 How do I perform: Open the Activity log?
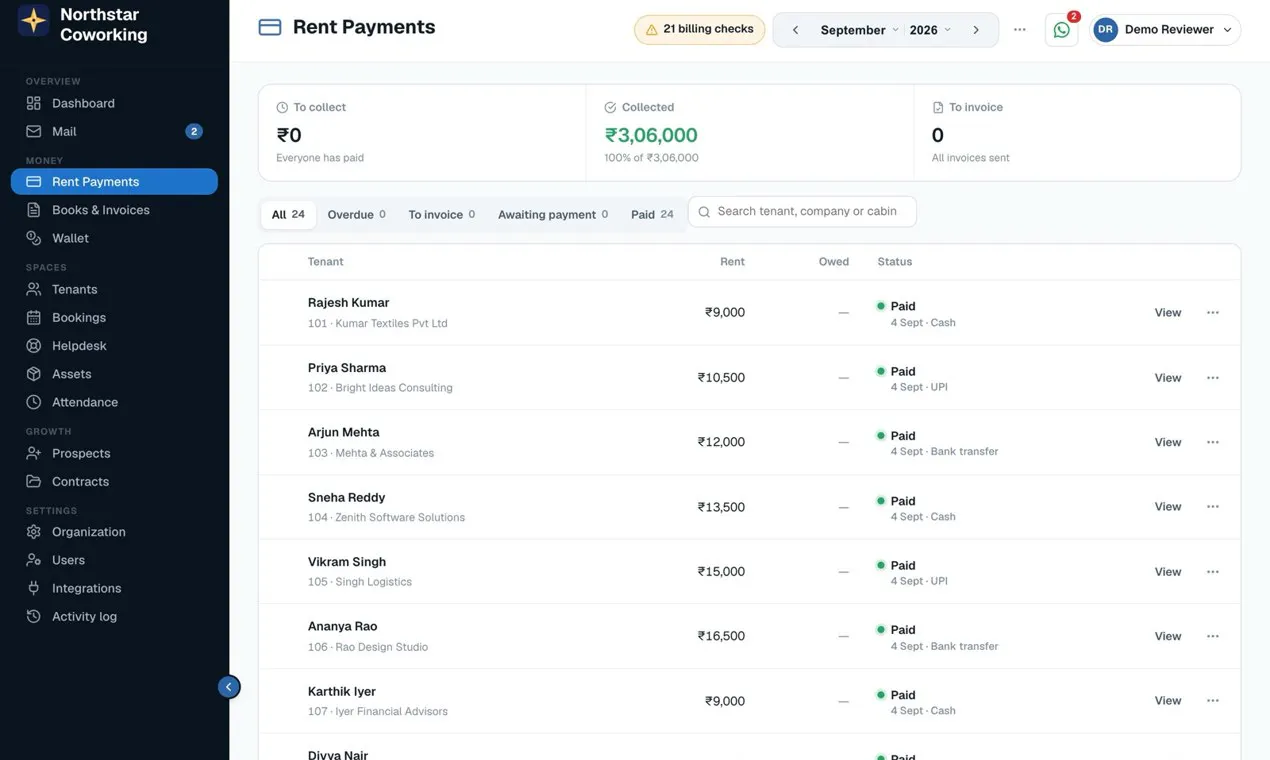click(x=114, y=616)
